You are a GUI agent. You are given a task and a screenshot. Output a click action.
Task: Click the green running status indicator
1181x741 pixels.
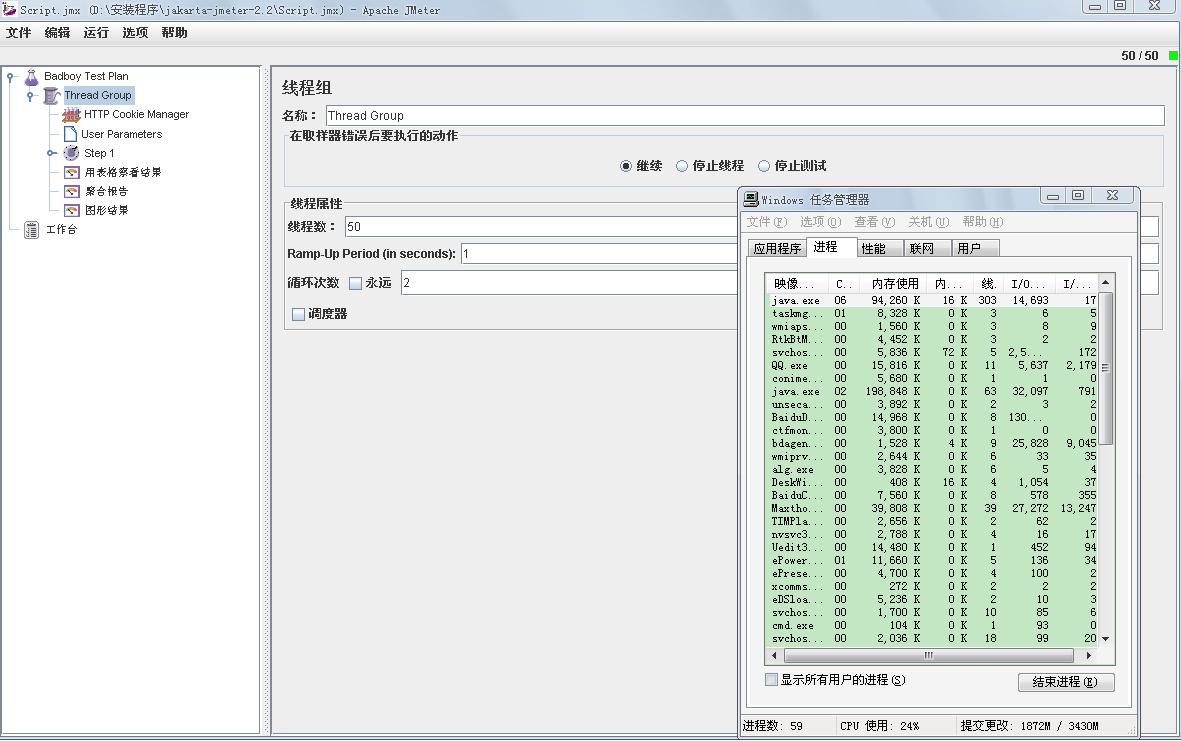pos(1173,56)
